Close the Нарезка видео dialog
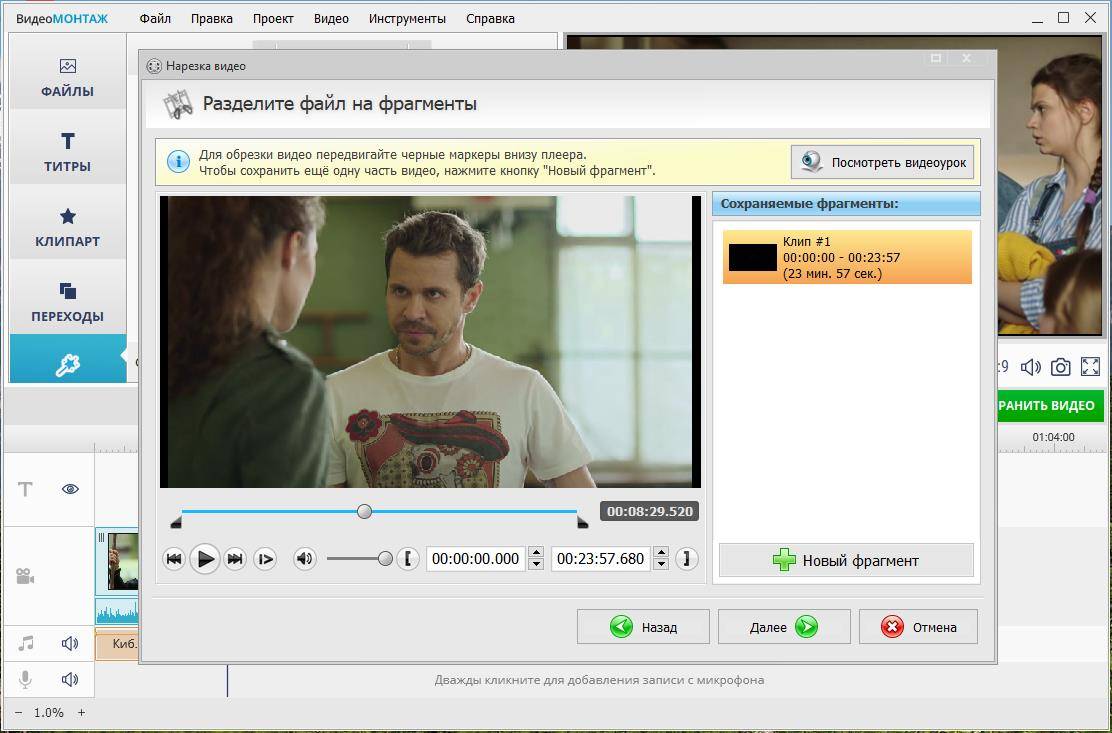Viewport: 1112px width, 733px height. click(x=967, y=58)
